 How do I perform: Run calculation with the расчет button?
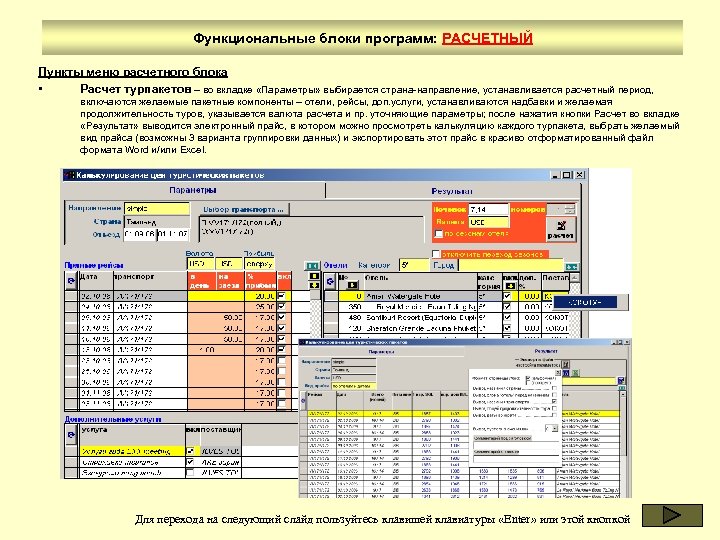point(560,229)
